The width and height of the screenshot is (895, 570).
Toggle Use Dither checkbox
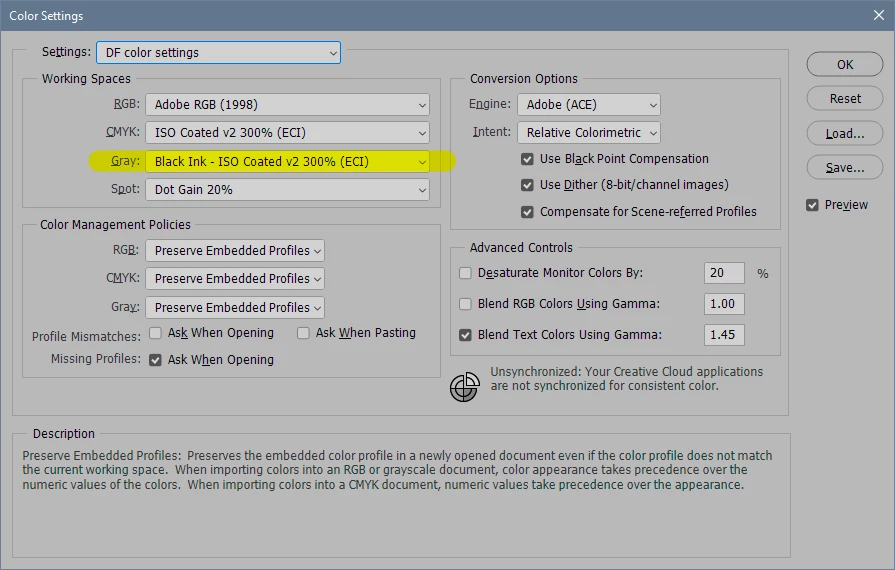click(x=527, y=185)
